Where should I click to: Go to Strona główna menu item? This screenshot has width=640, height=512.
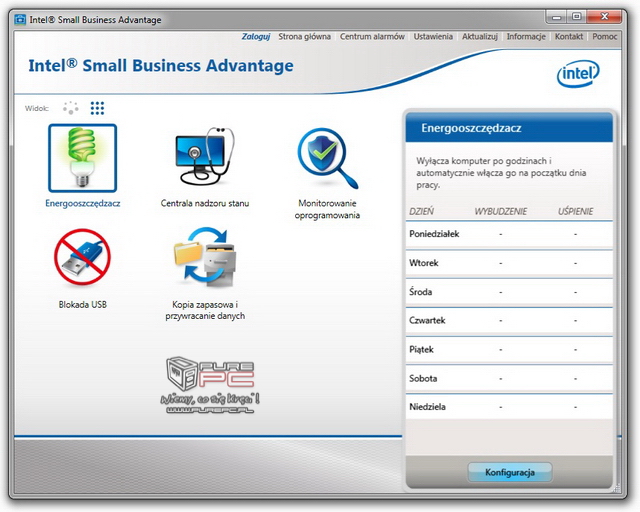point(303,37)
